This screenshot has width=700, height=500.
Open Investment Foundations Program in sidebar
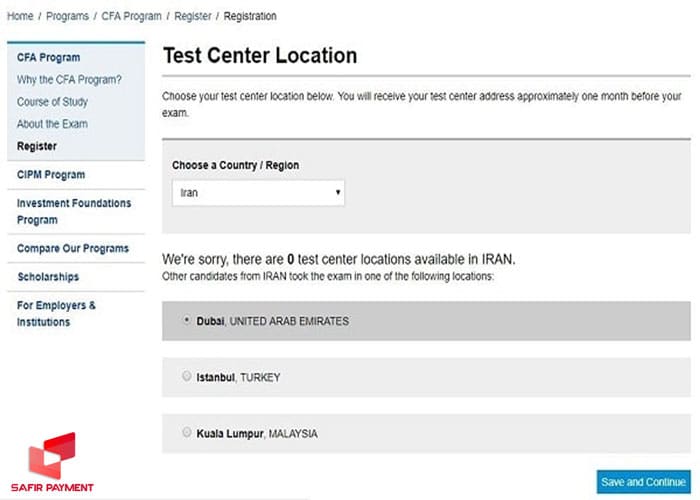pos(73,211)
